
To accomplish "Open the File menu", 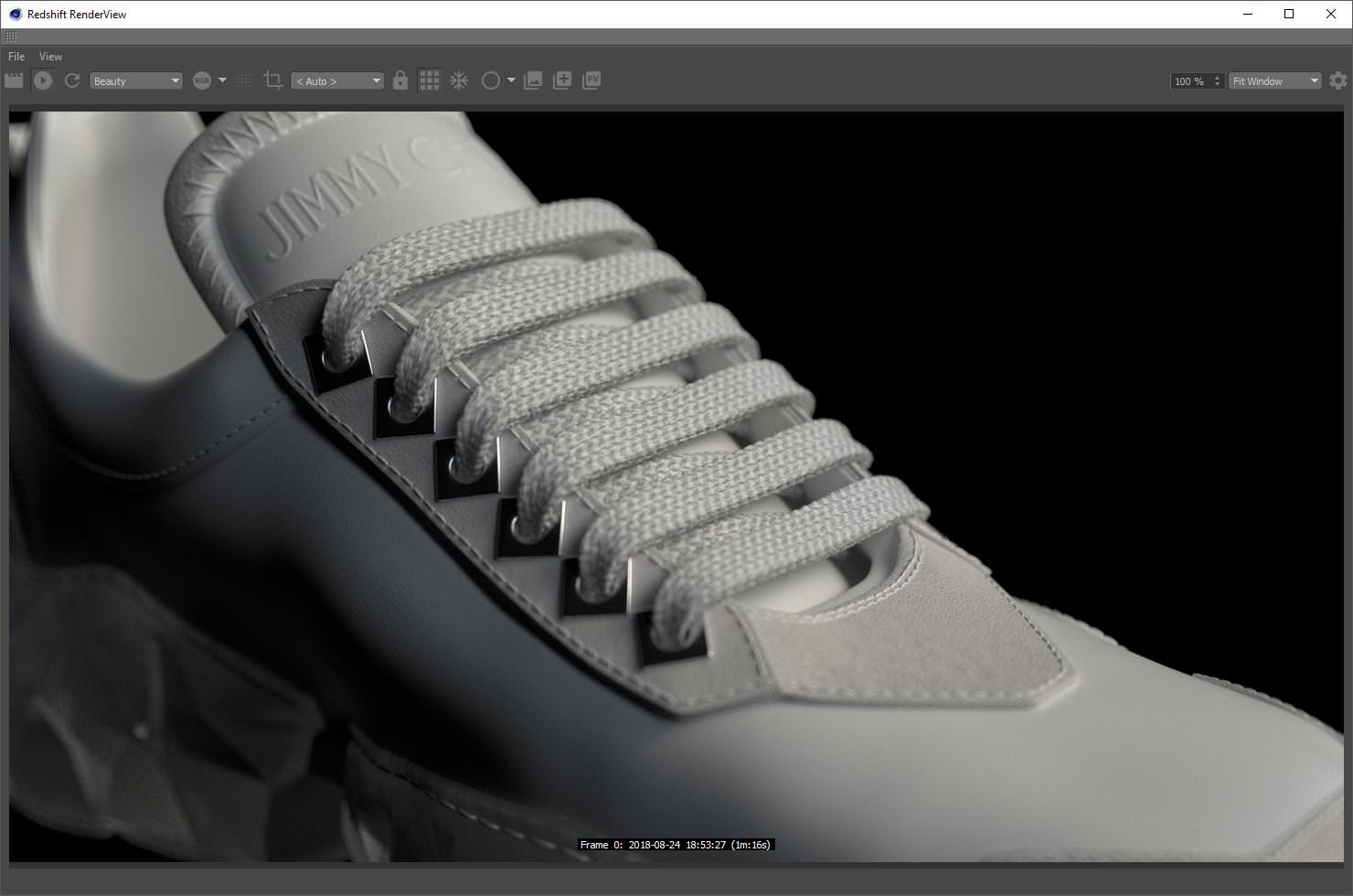I will click(16, 57).
